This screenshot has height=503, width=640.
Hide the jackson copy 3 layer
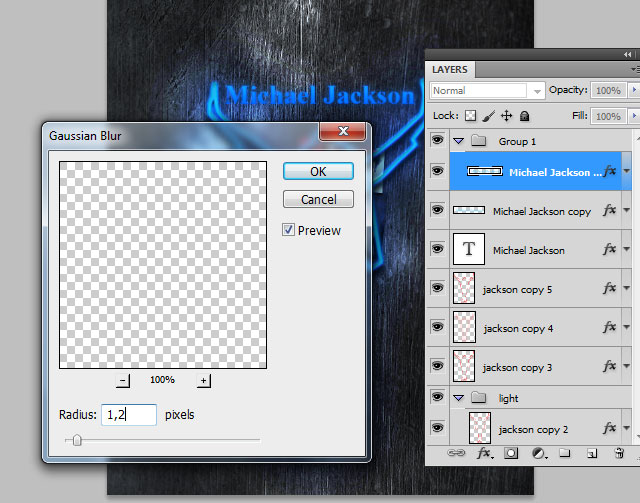coord(437,365)
